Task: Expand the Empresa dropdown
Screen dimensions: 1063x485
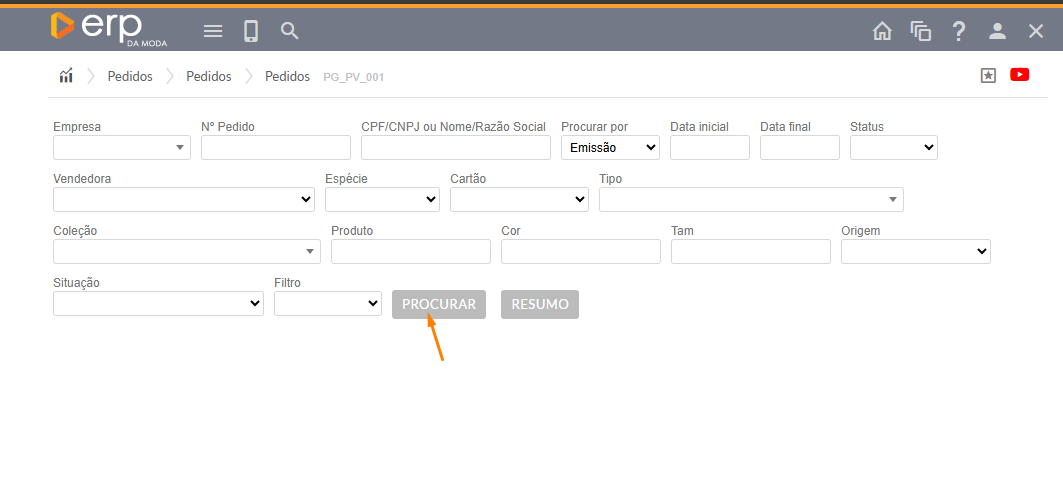Action: [x=121, y=148]
